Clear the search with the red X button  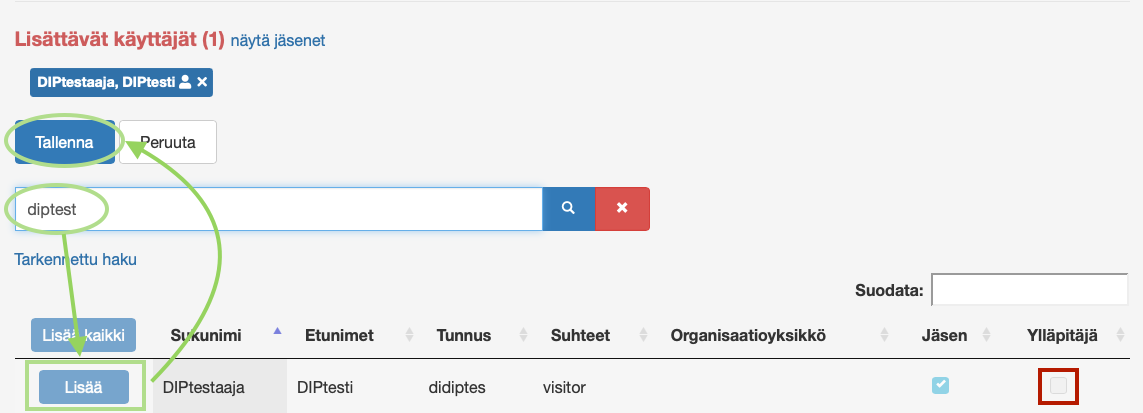point(622,208)
